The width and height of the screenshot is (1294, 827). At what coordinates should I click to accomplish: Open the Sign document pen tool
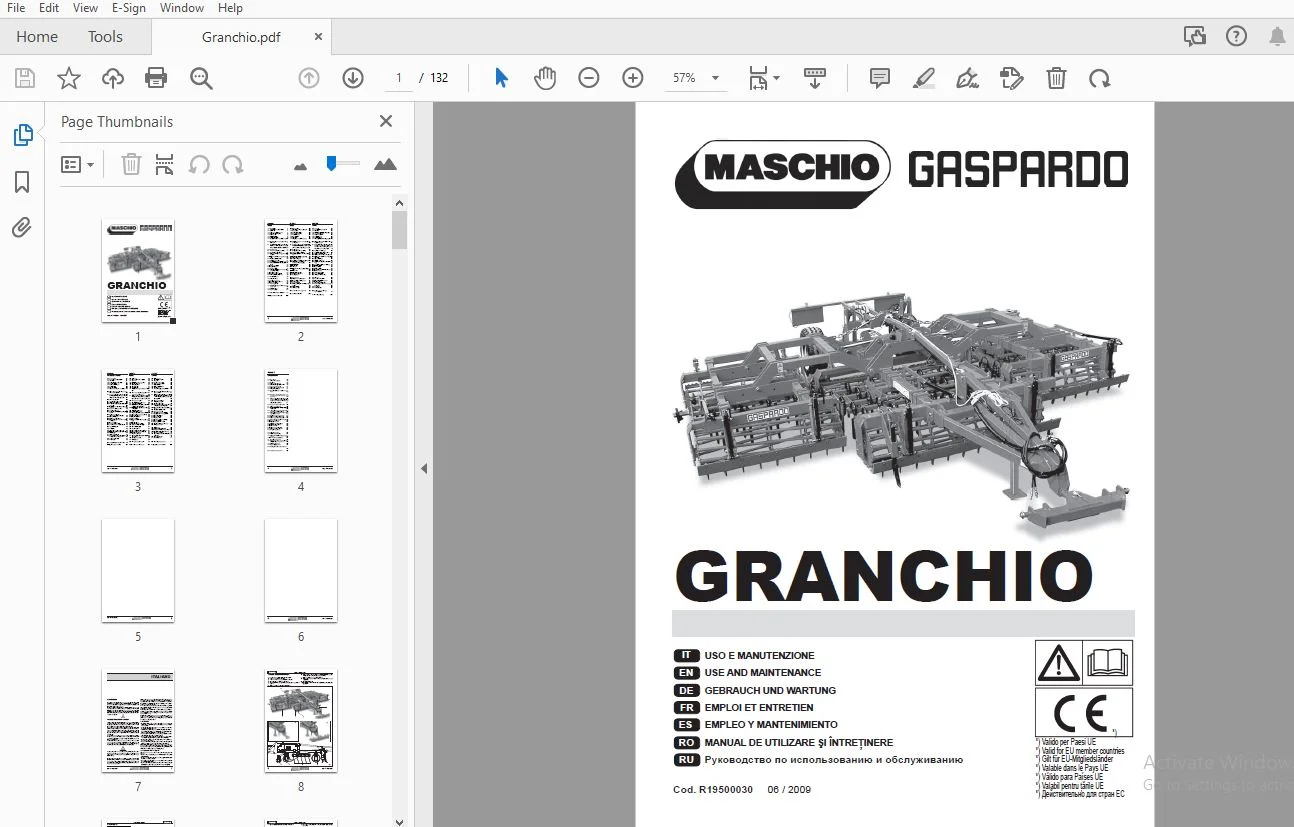(x=967, y=78)
